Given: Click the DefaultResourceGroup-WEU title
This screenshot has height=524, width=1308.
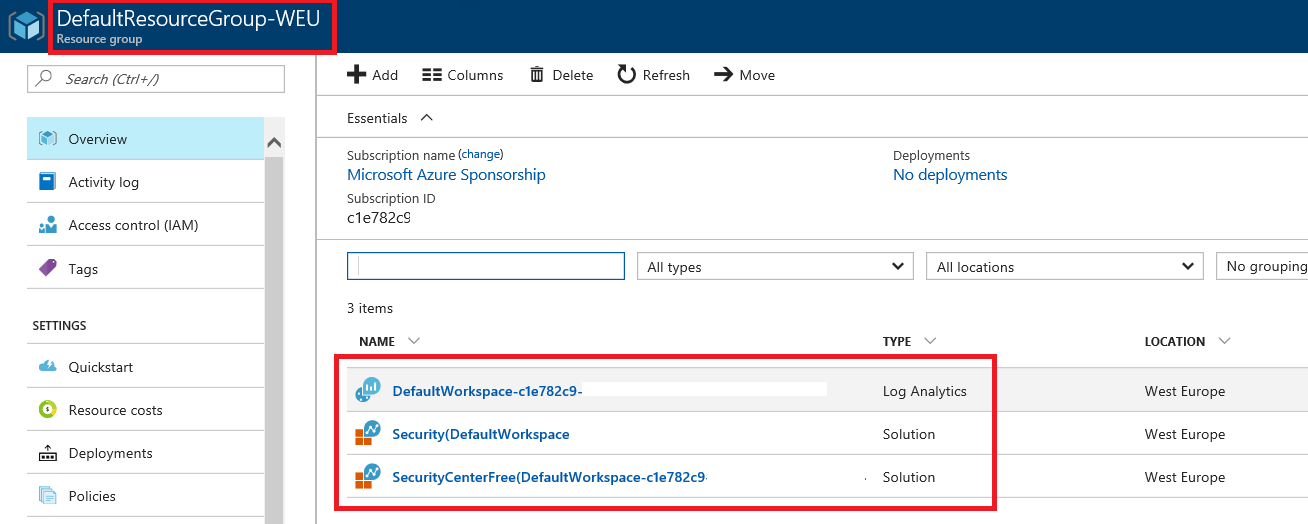Looking at the screenshot, I should (189, 18).
